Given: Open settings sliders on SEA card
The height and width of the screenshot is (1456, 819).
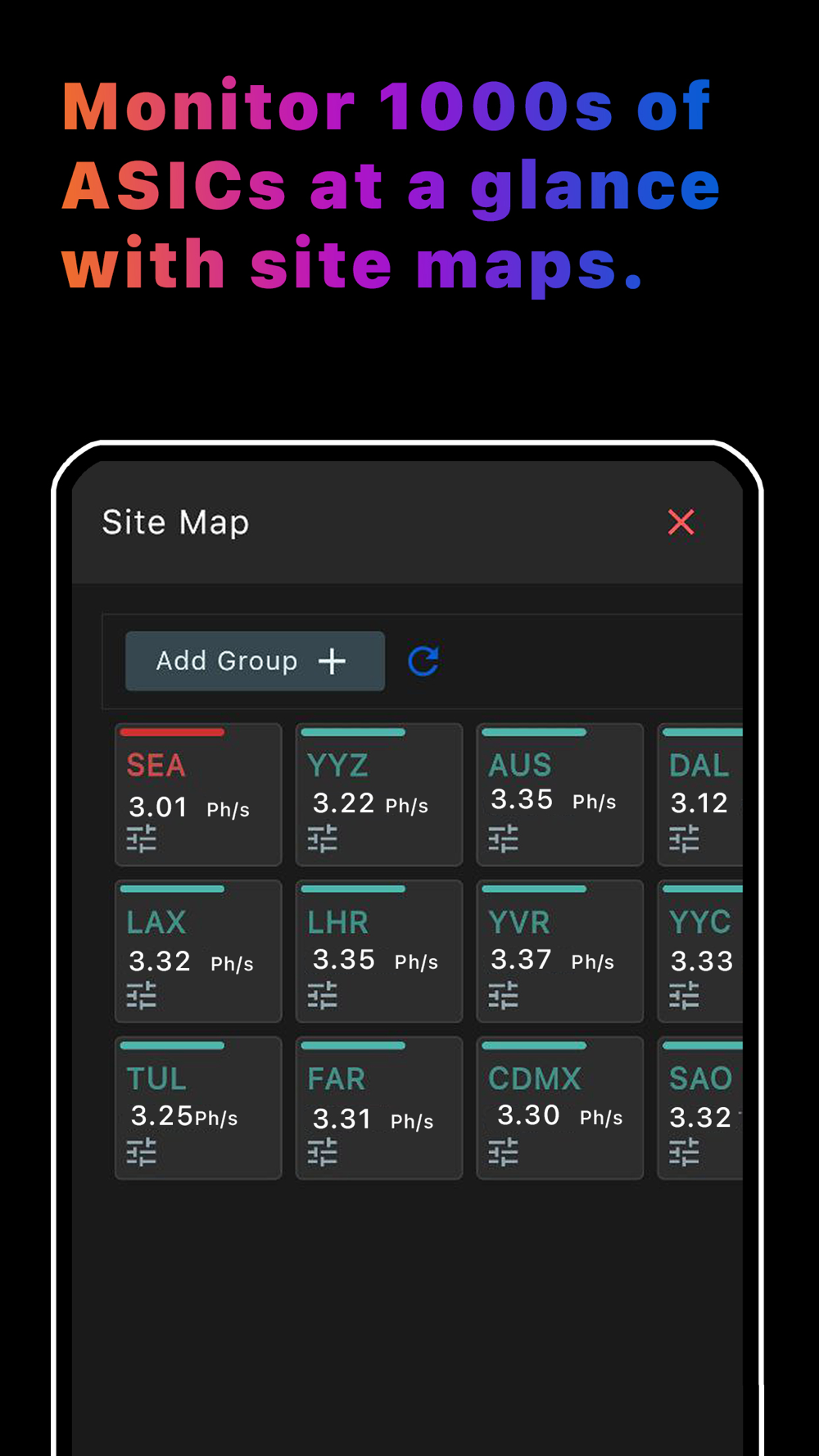Looking at the screenshot, I should (x=142, y=839).
